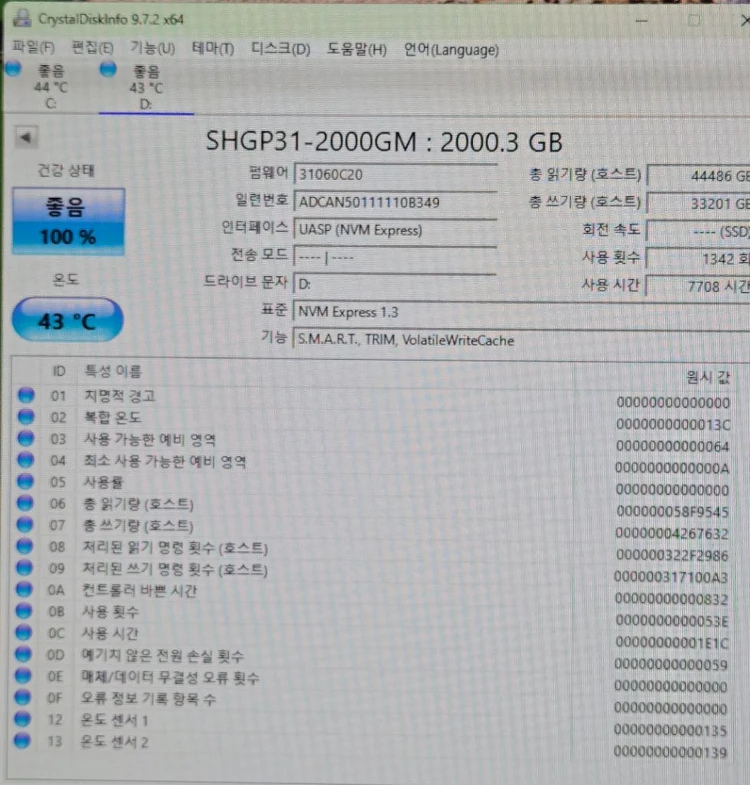750x785 pixels.
Task: Click the blue status orb above C: drive
Action: (13, 70)
